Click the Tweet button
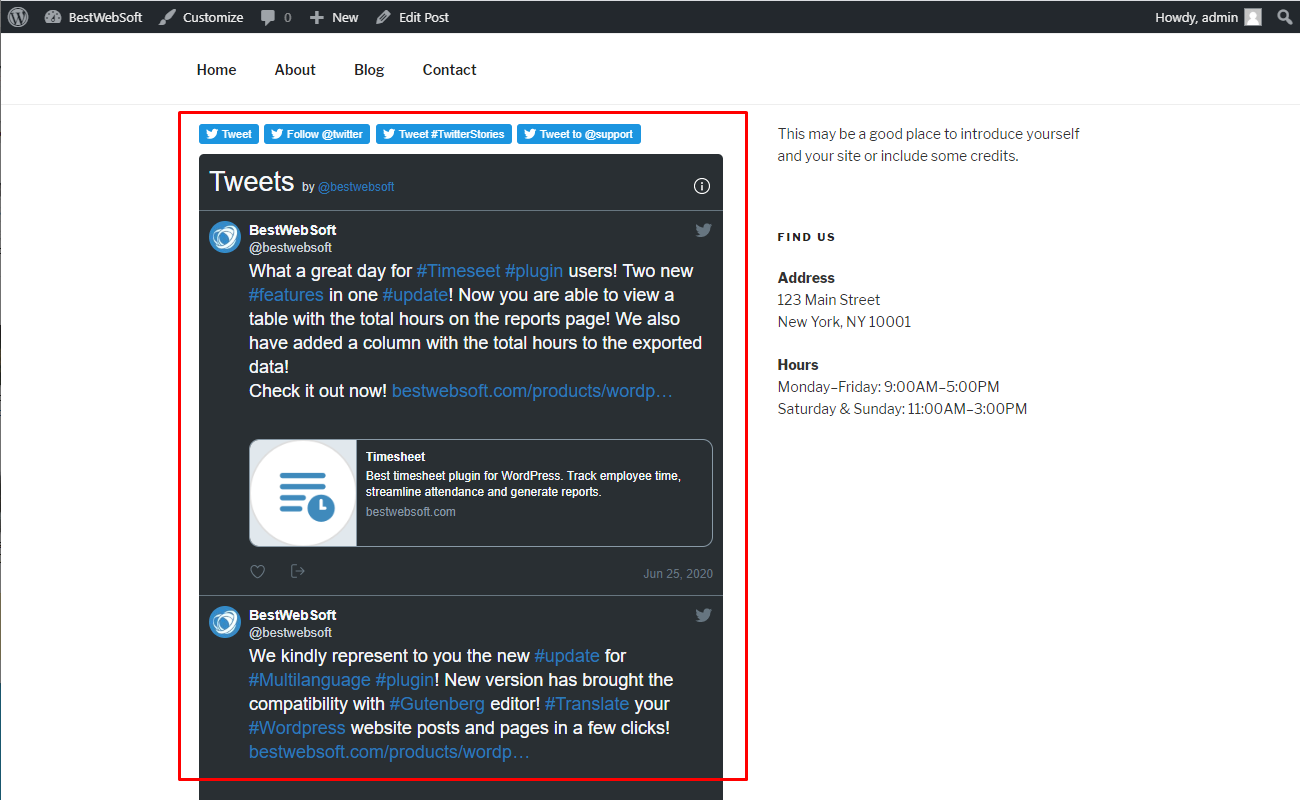 (229, 134)
